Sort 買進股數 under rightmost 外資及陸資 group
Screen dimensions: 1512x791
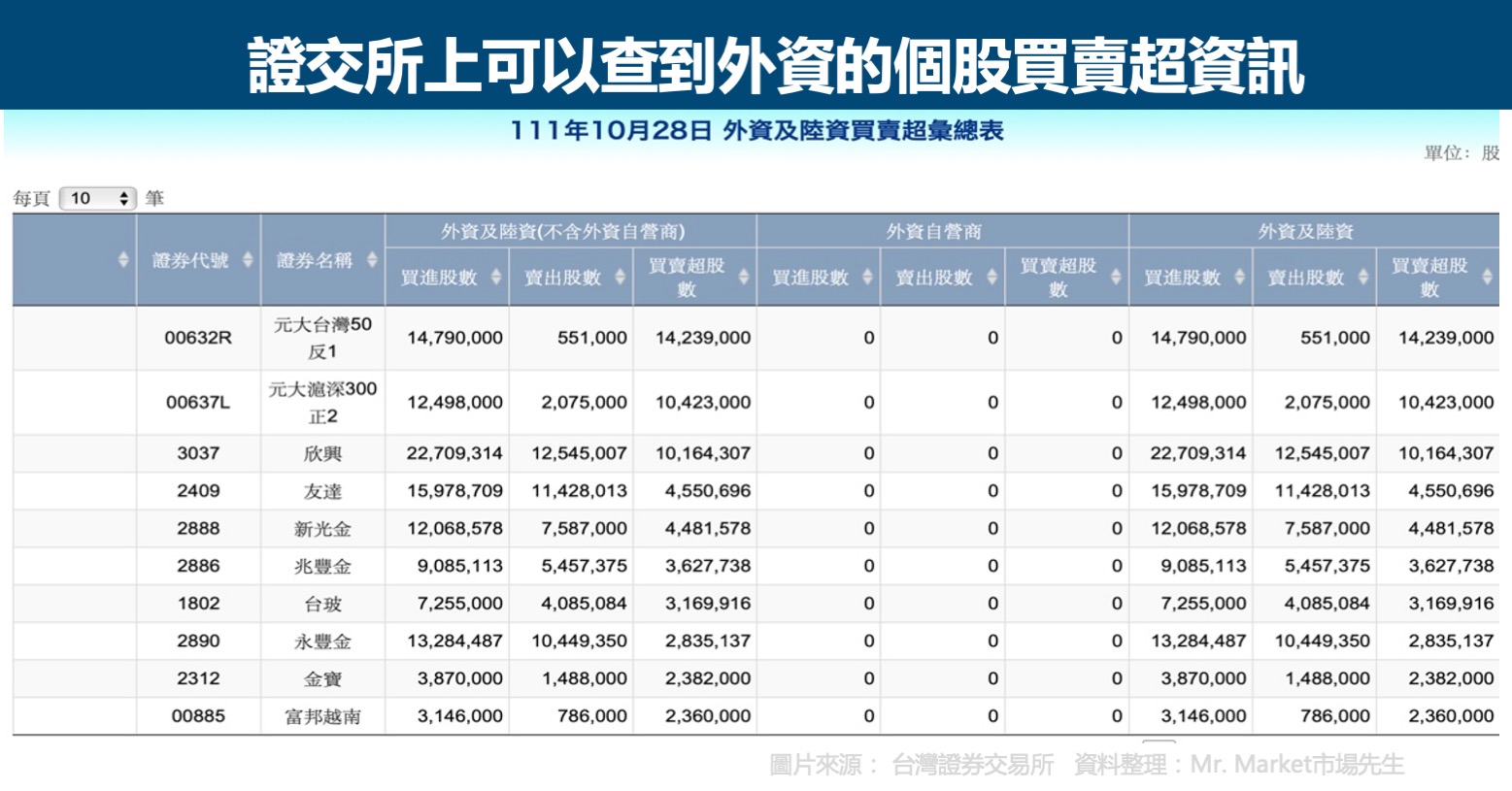(x=1240, y=278)
